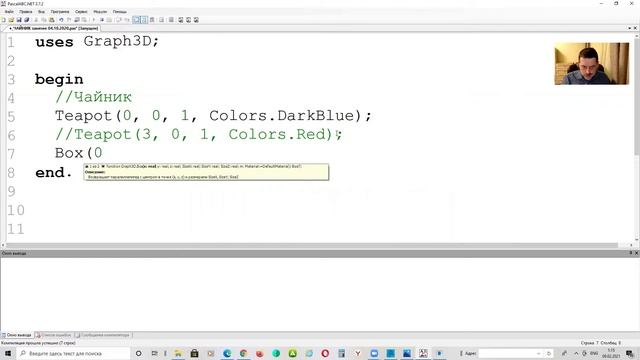Click the editor horizontal scrollbar
Image resolution: width=640 pixels, height=360 pixels.
(x=312, y=245)
